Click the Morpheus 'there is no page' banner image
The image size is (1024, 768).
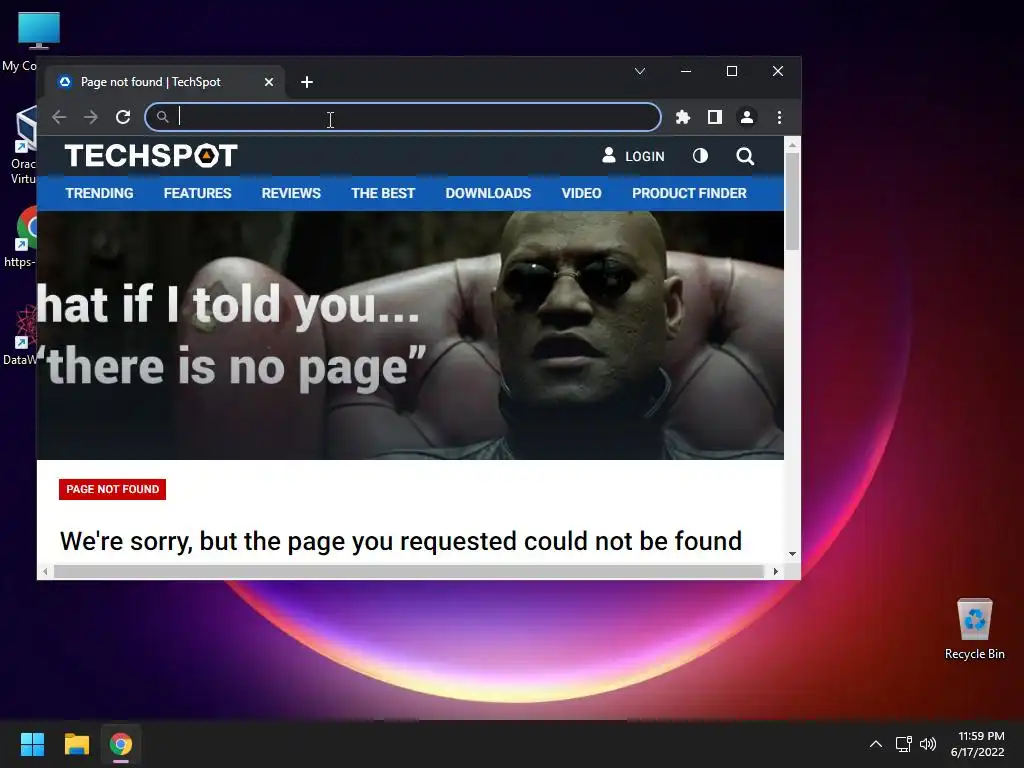point(410,335)
